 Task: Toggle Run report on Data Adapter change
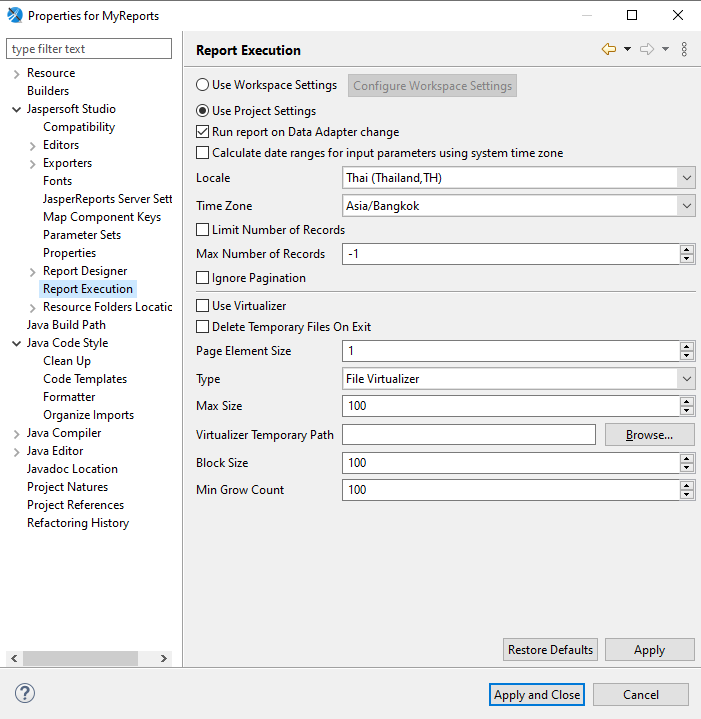click(x=202, y=132)
